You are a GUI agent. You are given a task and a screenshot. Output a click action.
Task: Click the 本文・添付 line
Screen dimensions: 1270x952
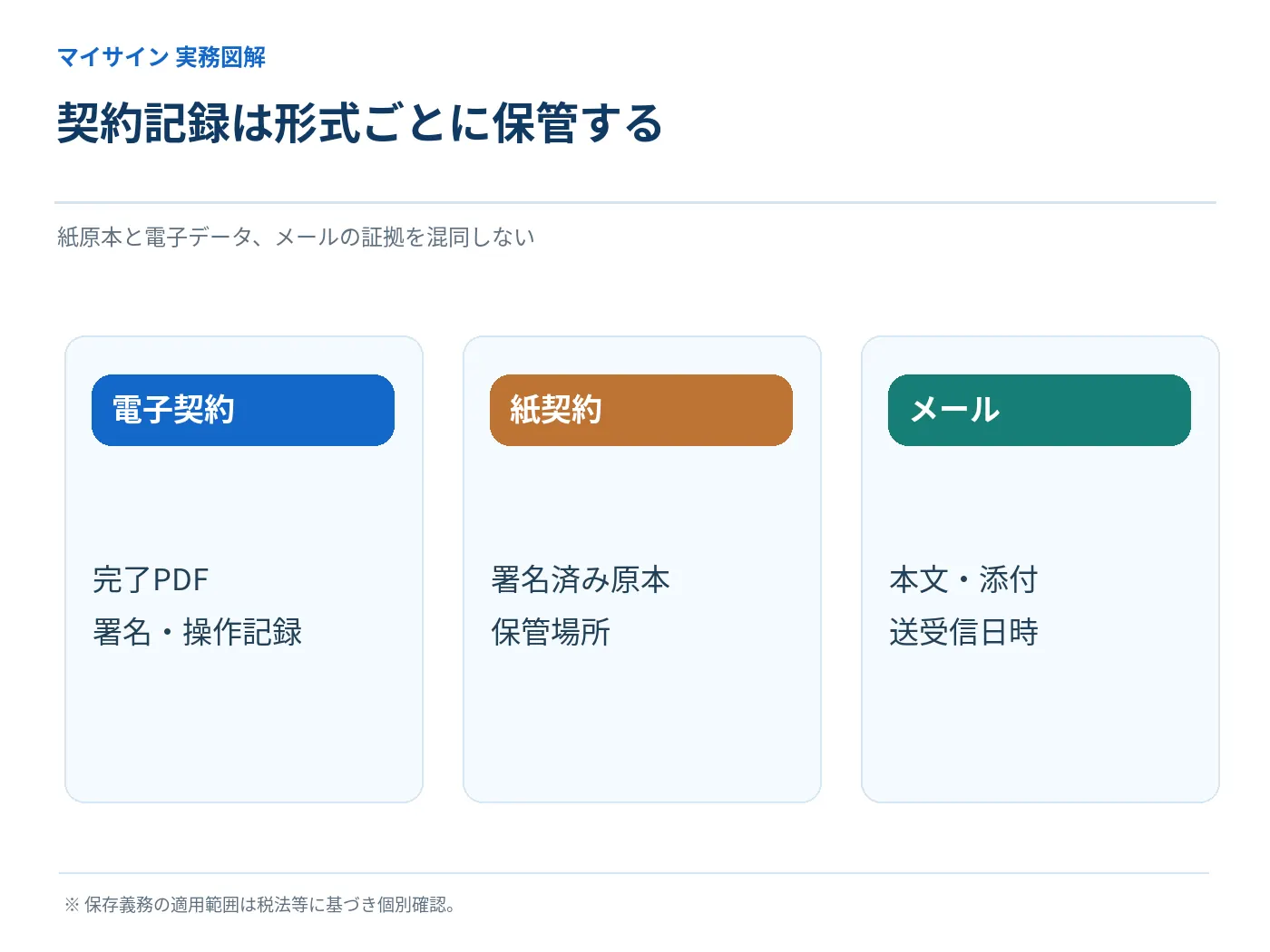963,579
